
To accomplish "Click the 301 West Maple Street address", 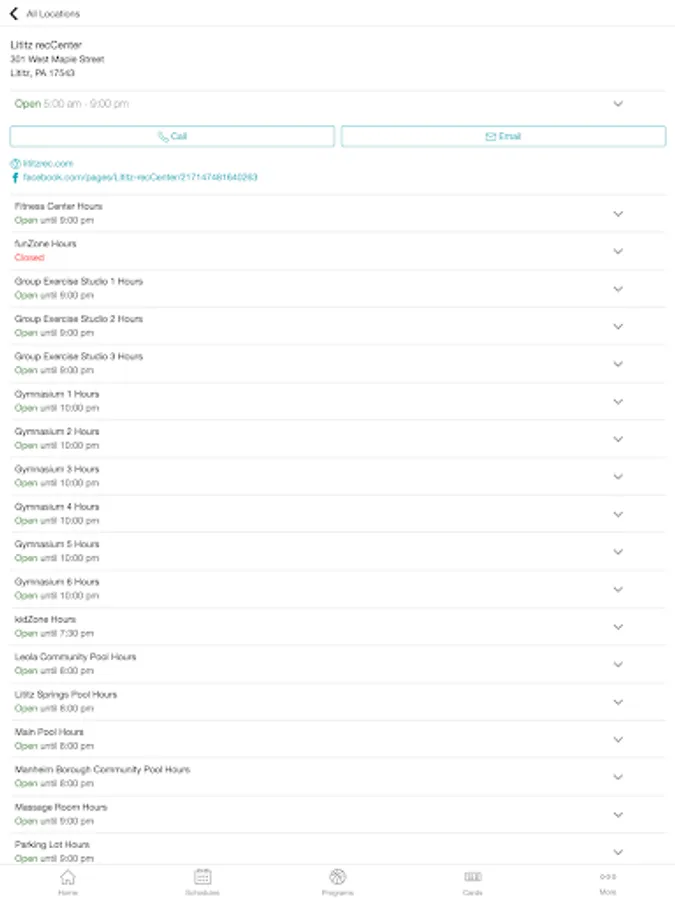I will point(57,59).
